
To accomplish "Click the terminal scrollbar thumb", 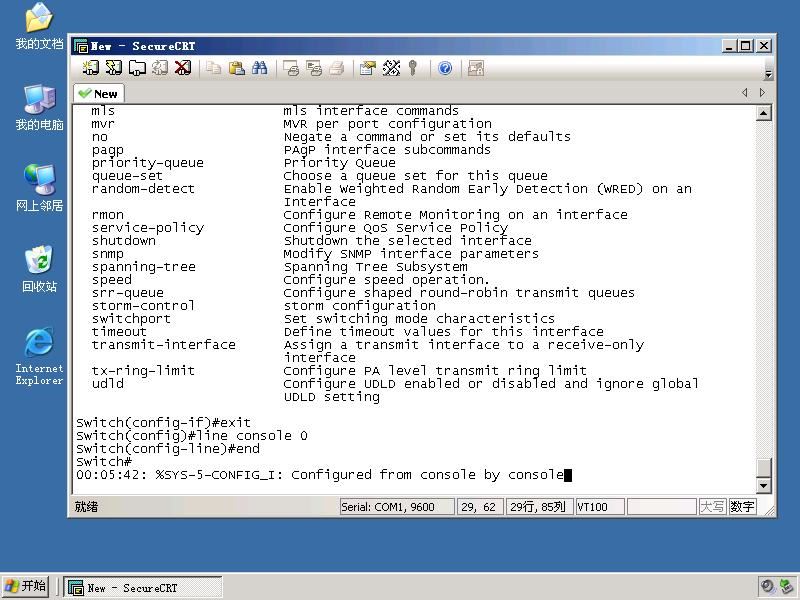I will tap(763, 467).
